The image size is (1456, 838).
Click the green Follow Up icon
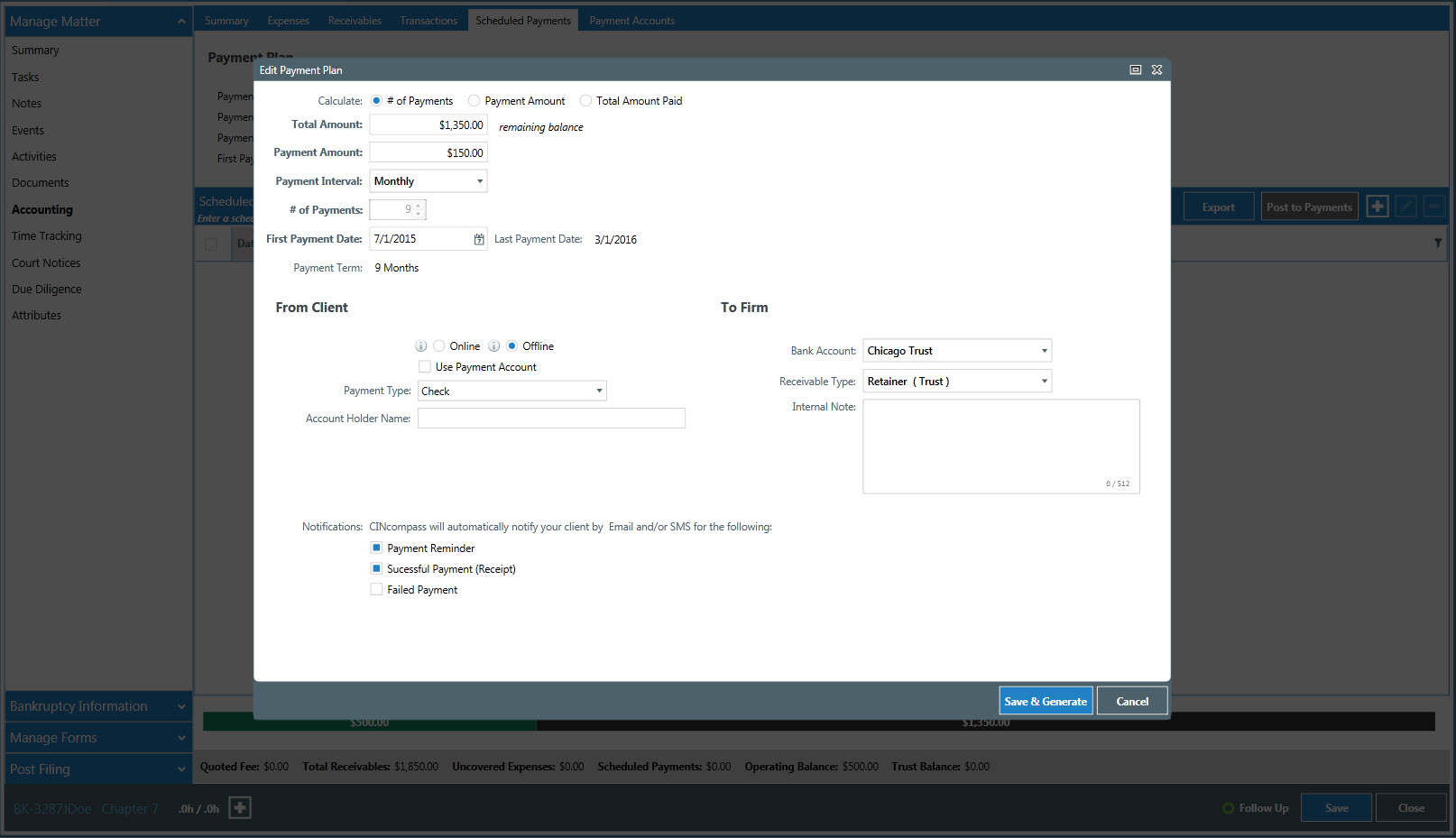1228,808
